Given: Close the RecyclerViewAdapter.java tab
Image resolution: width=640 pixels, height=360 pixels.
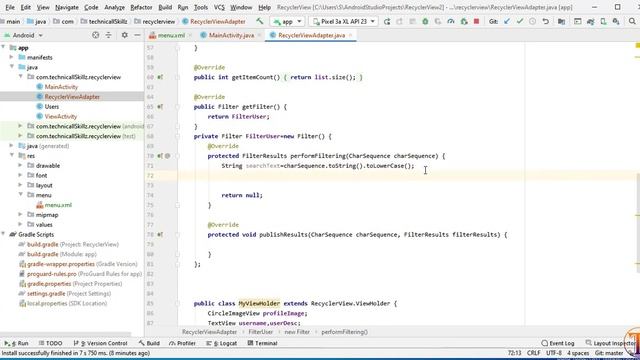Looking at the screenshot, I should [x=351, y=36].
